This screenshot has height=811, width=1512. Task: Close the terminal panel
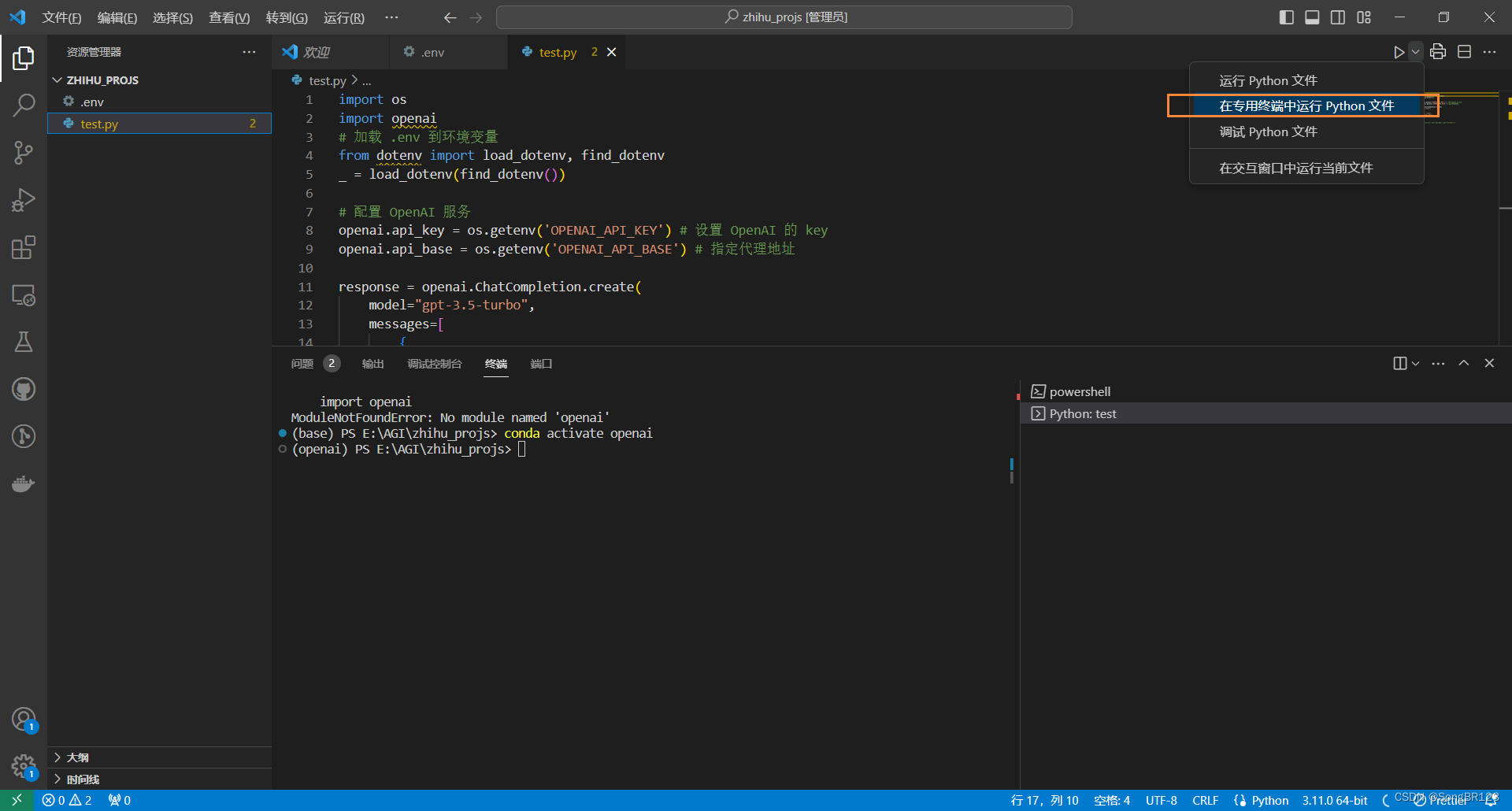[1489, 363]
